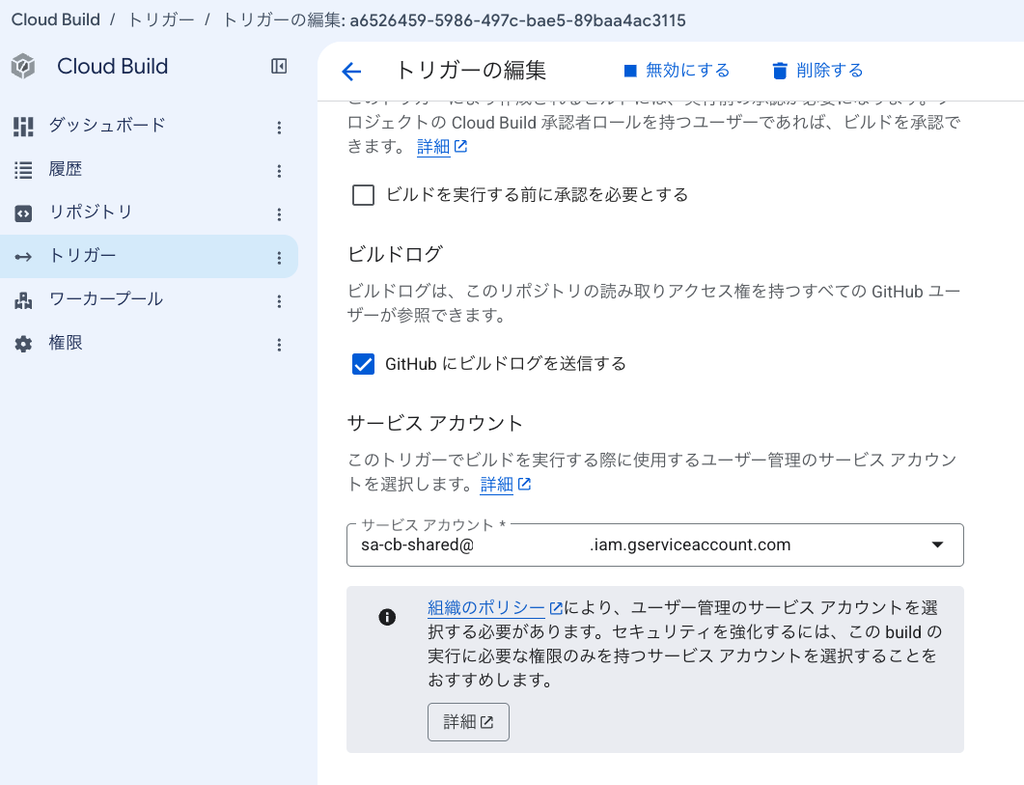Click Cloud Build in the breadcrumb

56,20
